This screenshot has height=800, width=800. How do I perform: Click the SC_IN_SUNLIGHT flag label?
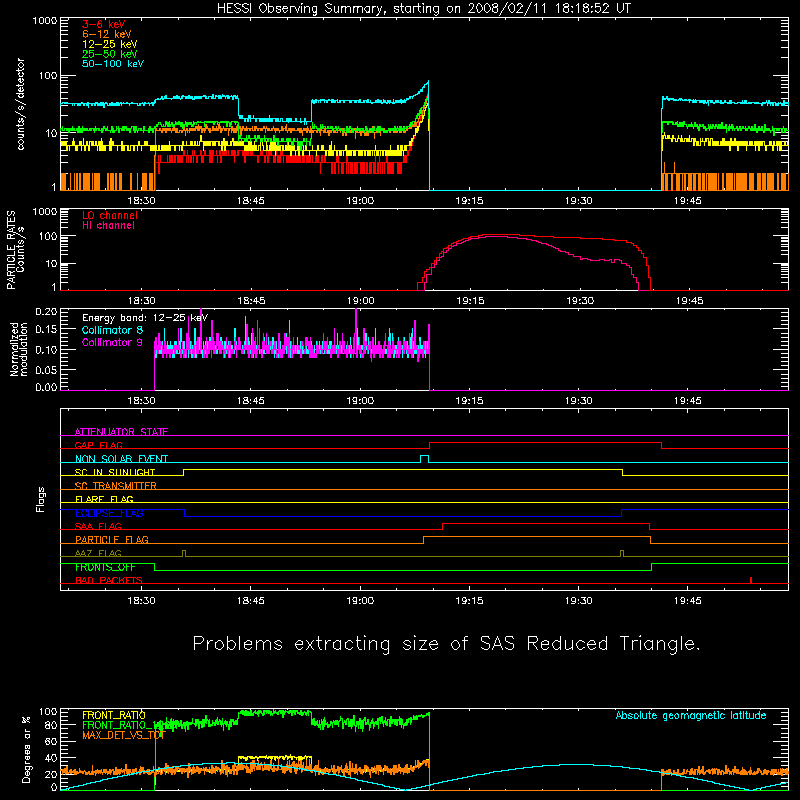point(114,472)
